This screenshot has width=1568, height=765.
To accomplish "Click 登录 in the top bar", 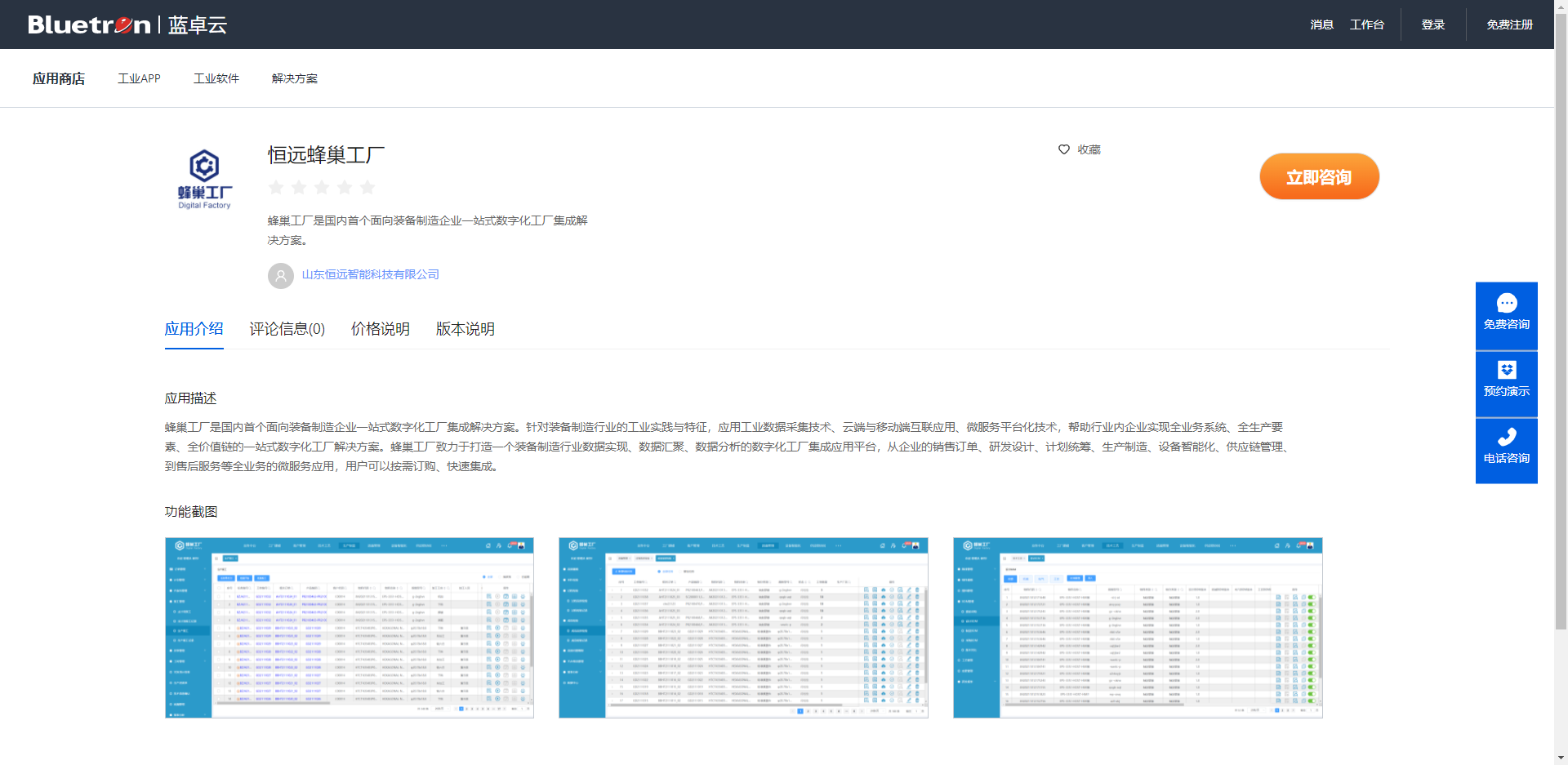I will (1433, 24).
